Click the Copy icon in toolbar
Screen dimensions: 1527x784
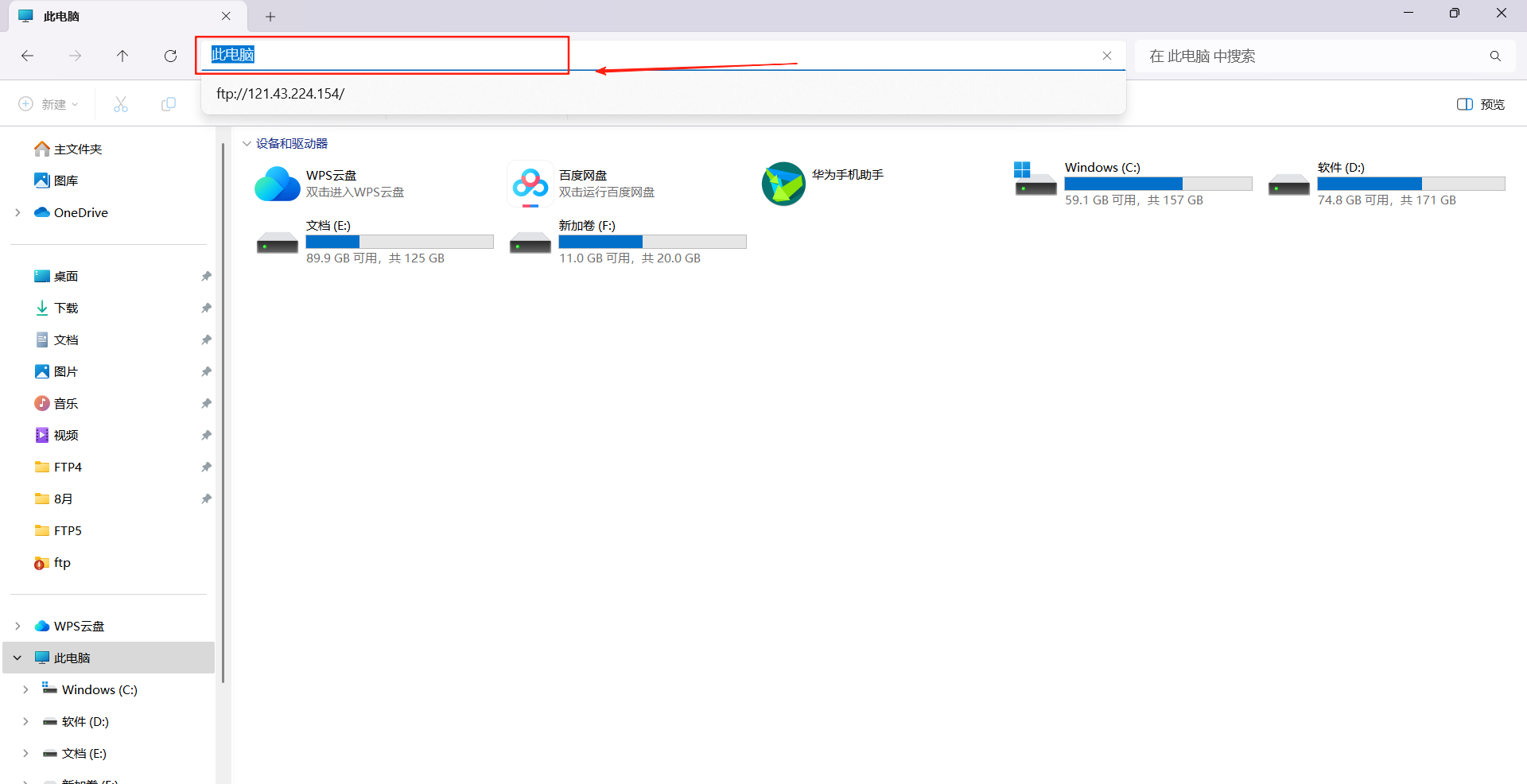point(169,104)
